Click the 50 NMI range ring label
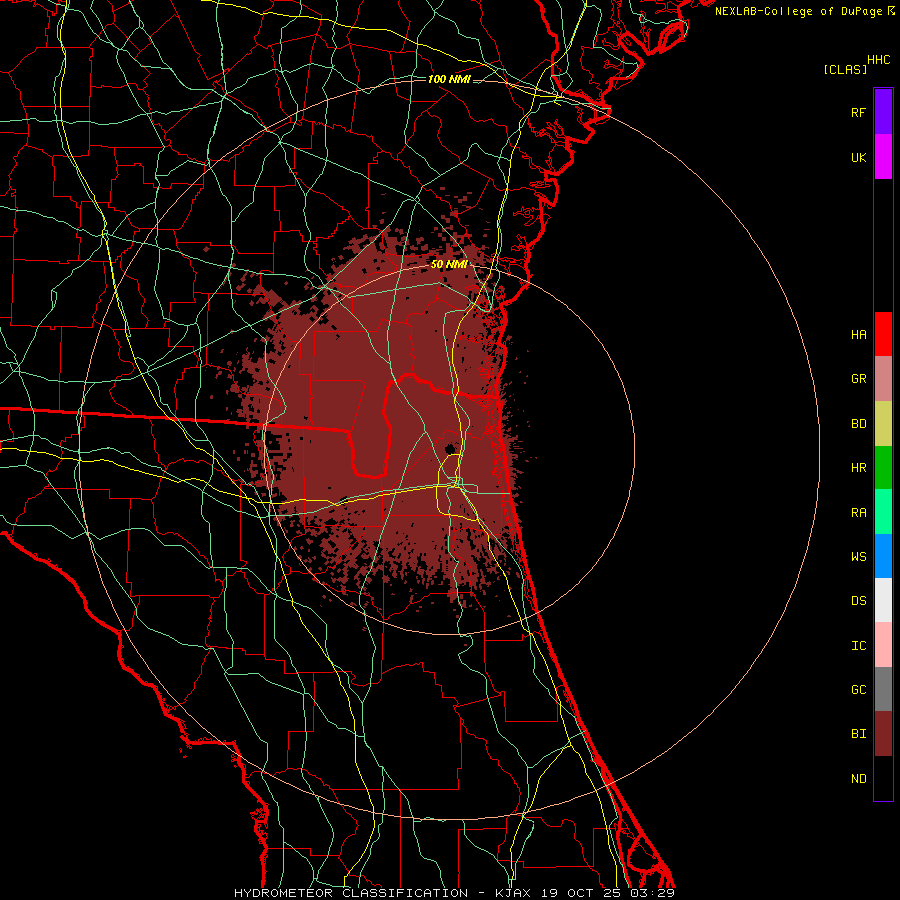 449,264
